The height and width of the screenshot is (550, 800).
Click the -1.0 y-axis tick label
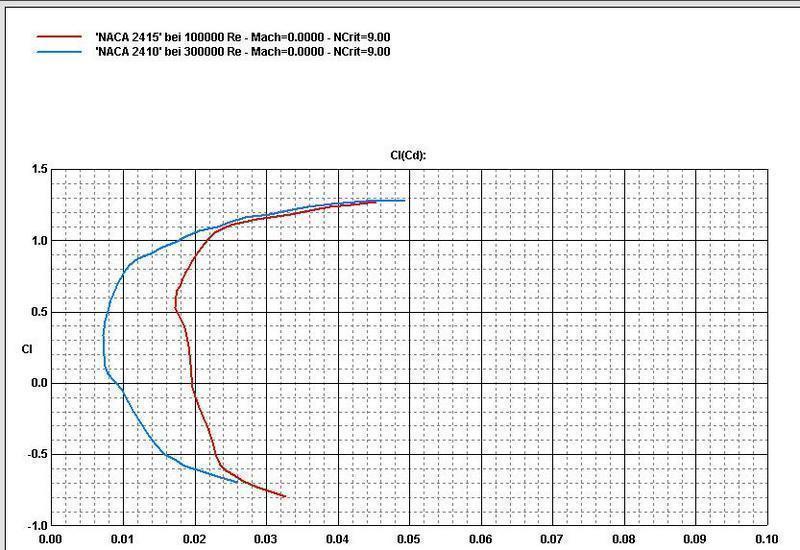tap(34, 526)
